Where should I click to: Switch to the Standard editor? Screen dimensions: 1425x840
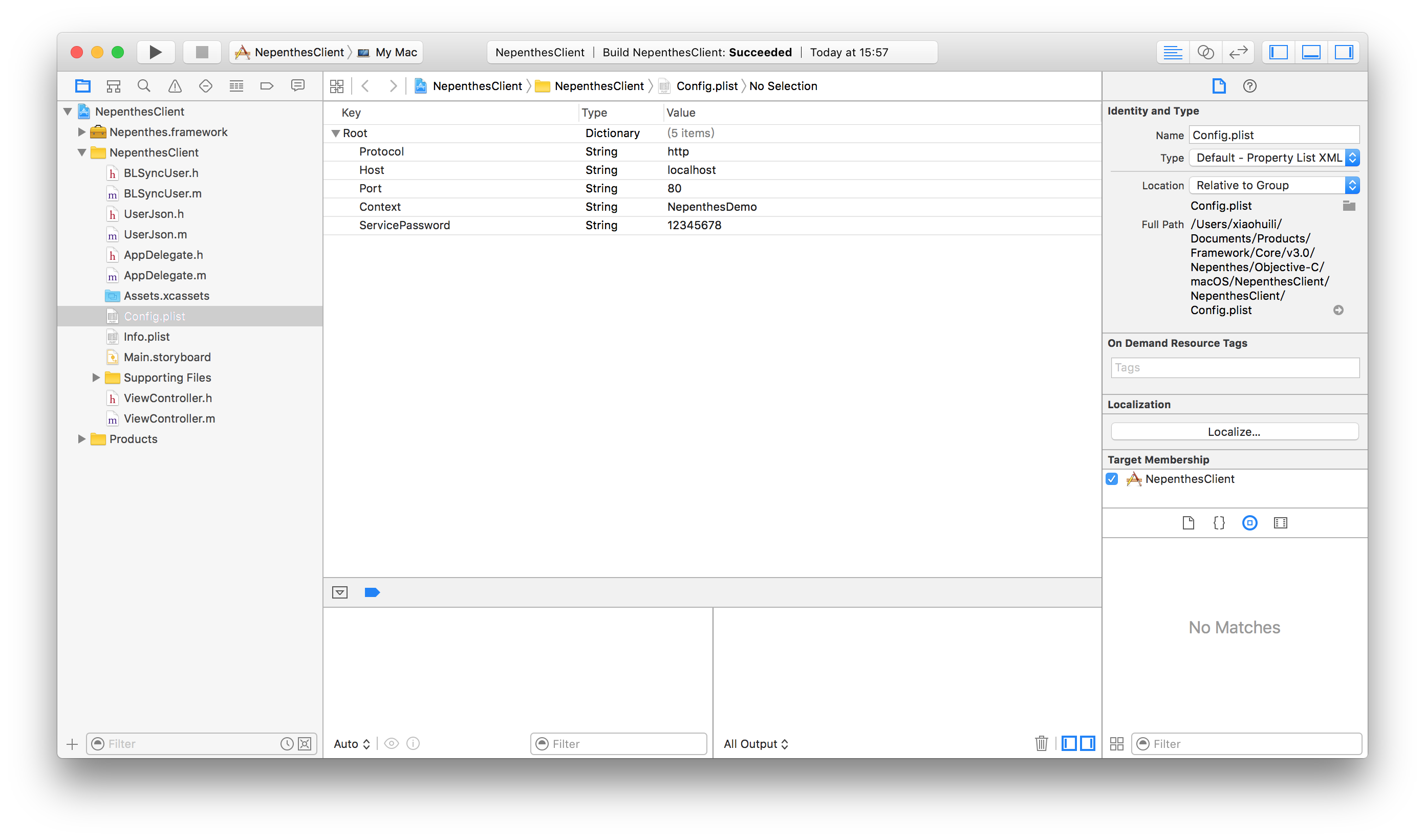1172,52
